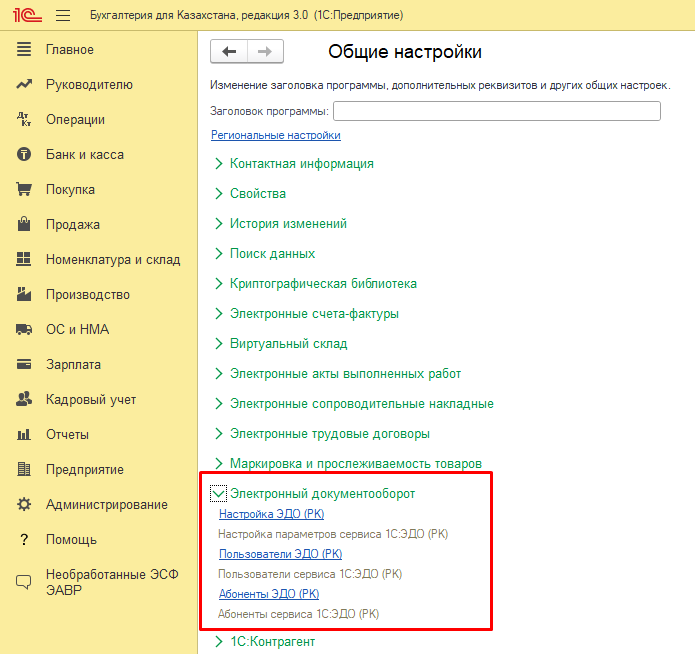
Task: Open the Операции menu section
Action: click(x=75, y=119)
